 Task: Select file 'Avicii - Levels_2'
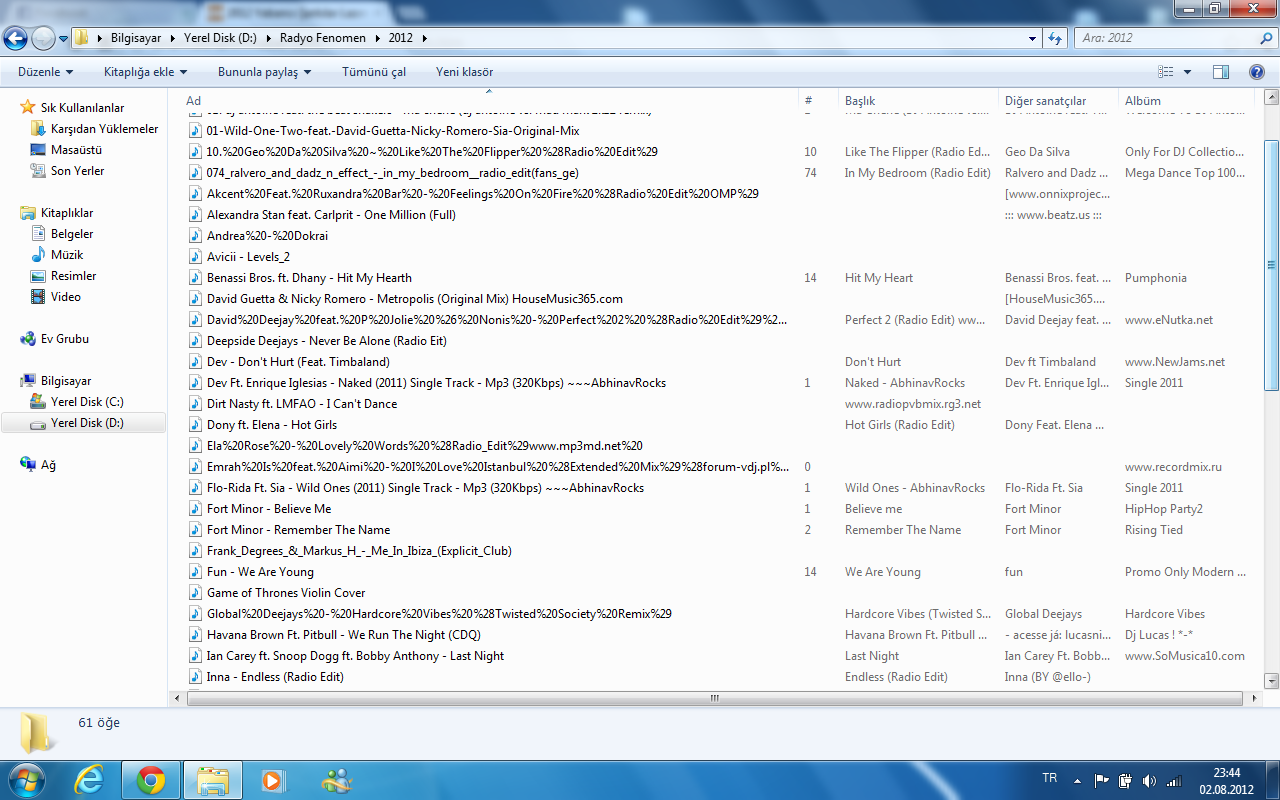(248, 257)
